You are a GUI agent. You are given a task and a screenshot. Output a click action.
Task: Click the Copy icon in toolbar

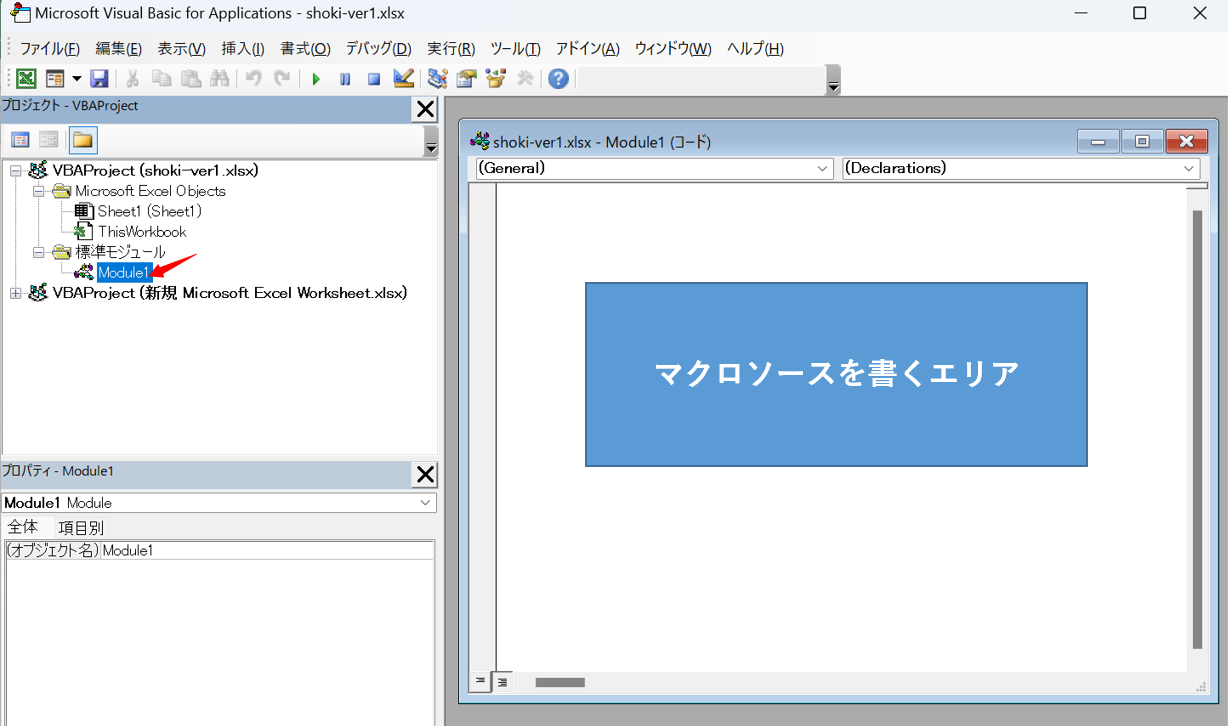[161, 79]
